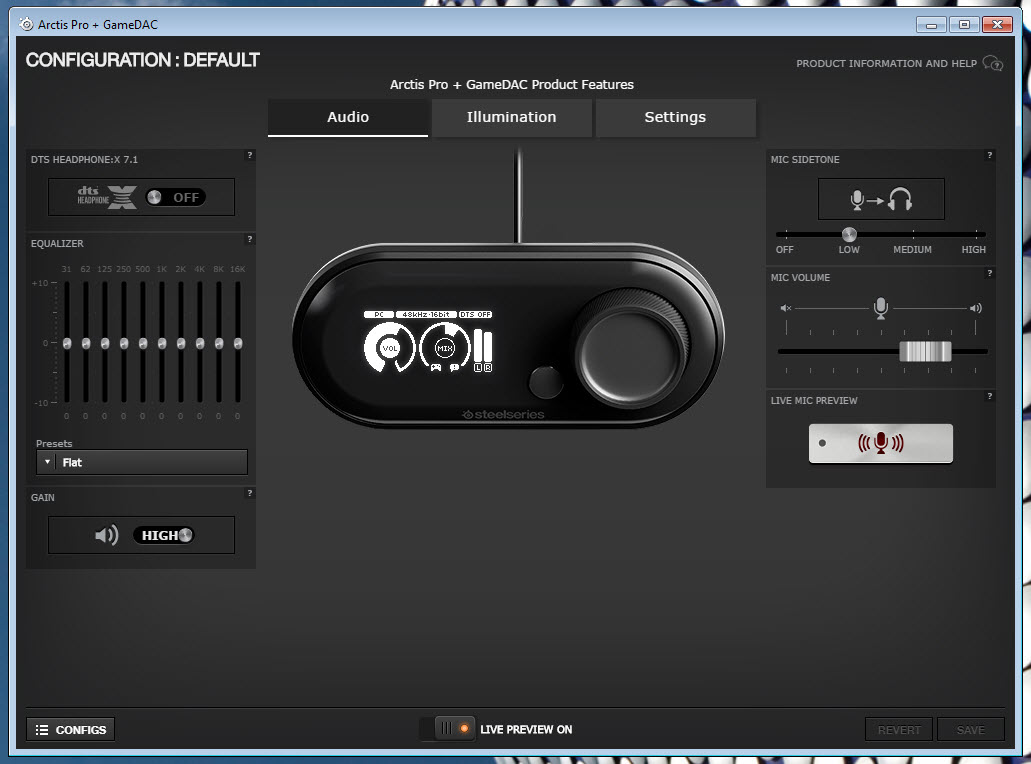Open the CONFIGS list
The height and width of the screenshot is (764, 1031).
click(70, 730)
